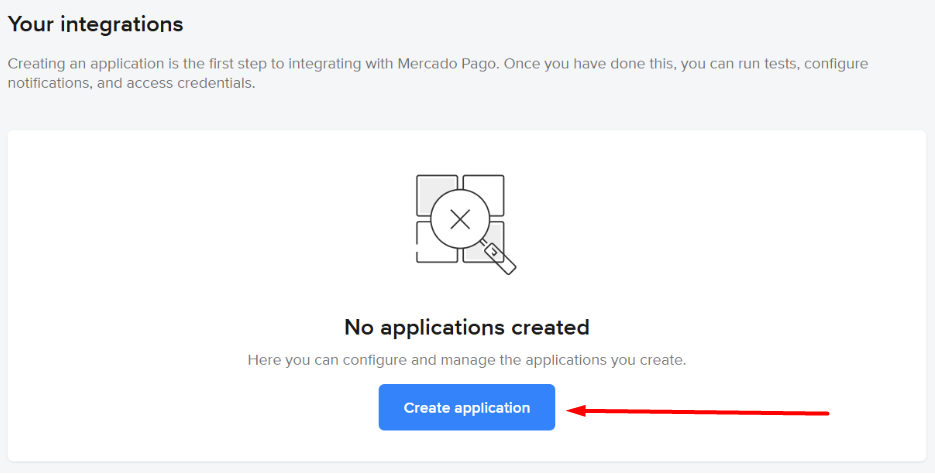Click the Create application button
935x475 pixels.
466,407
